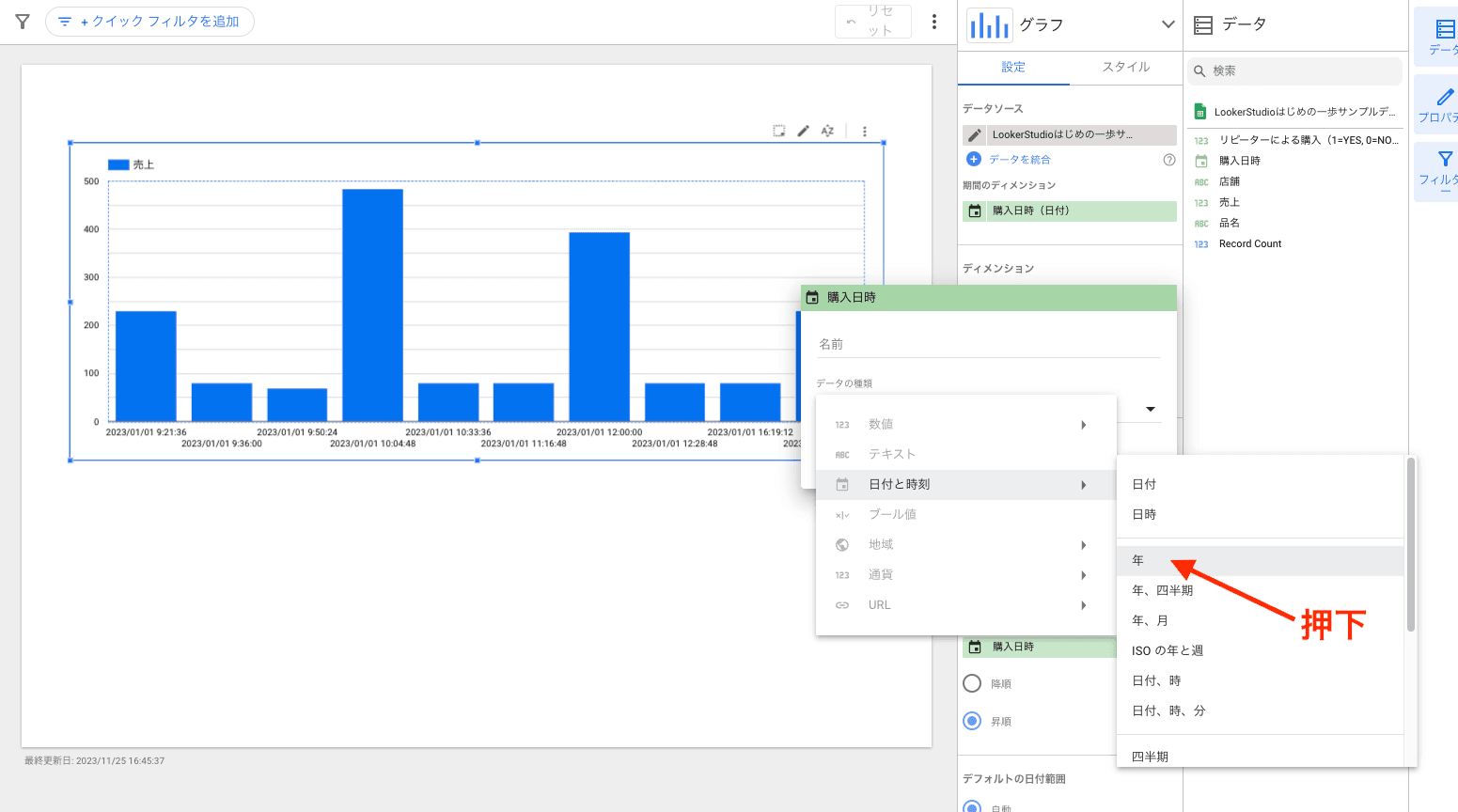Edit data source with pencil icon
Image resolution: width=1458 pixels, height=812 pixels.
[975, 135]
